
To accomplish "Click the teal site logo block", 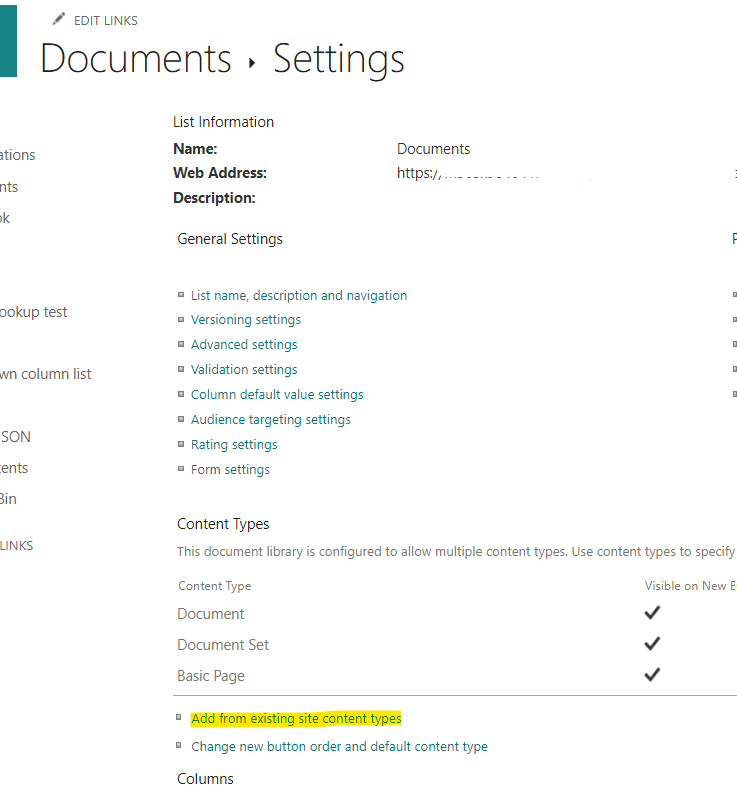I will (8, 41).
